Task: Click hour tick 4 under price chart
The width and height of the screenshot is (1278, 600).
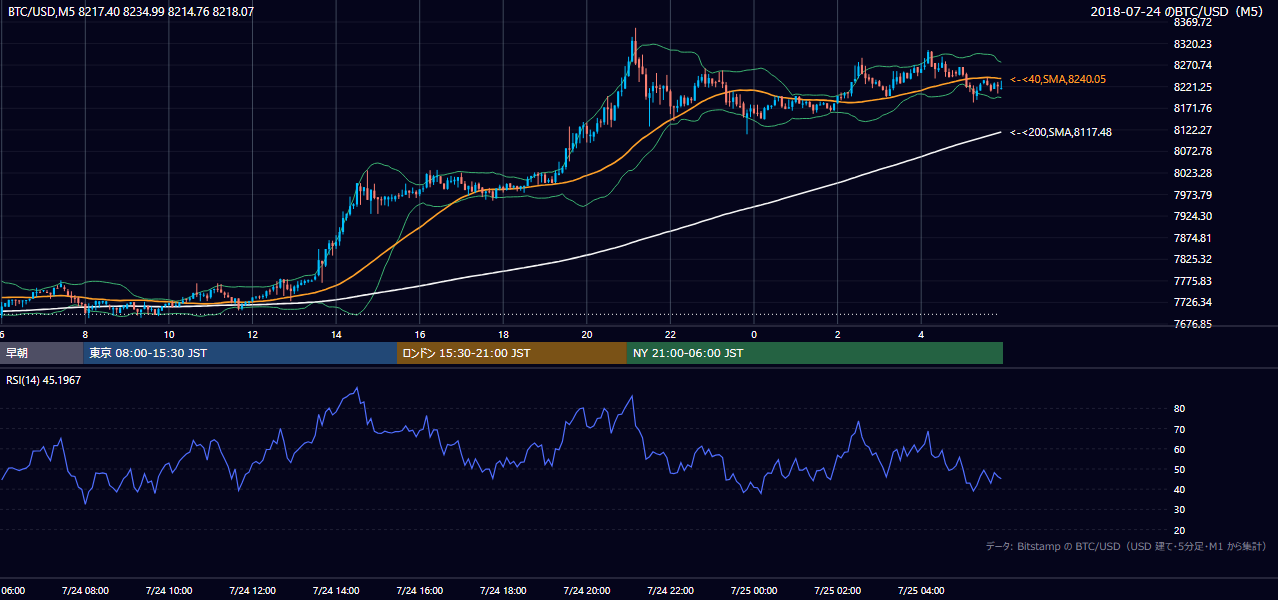Action: pyautogui.click(x=920, y=334)
